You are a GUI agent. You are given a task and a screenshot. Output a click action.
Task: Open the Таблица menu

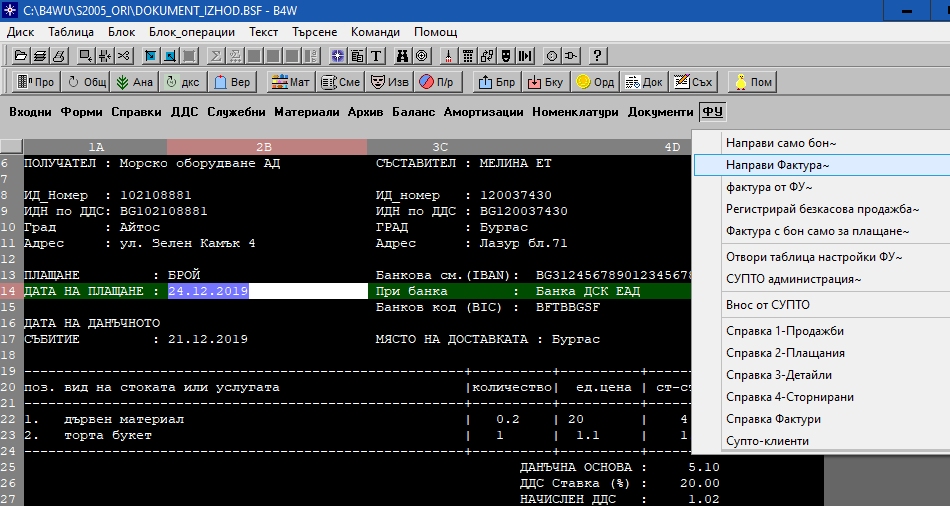click(x=71, y=32)
